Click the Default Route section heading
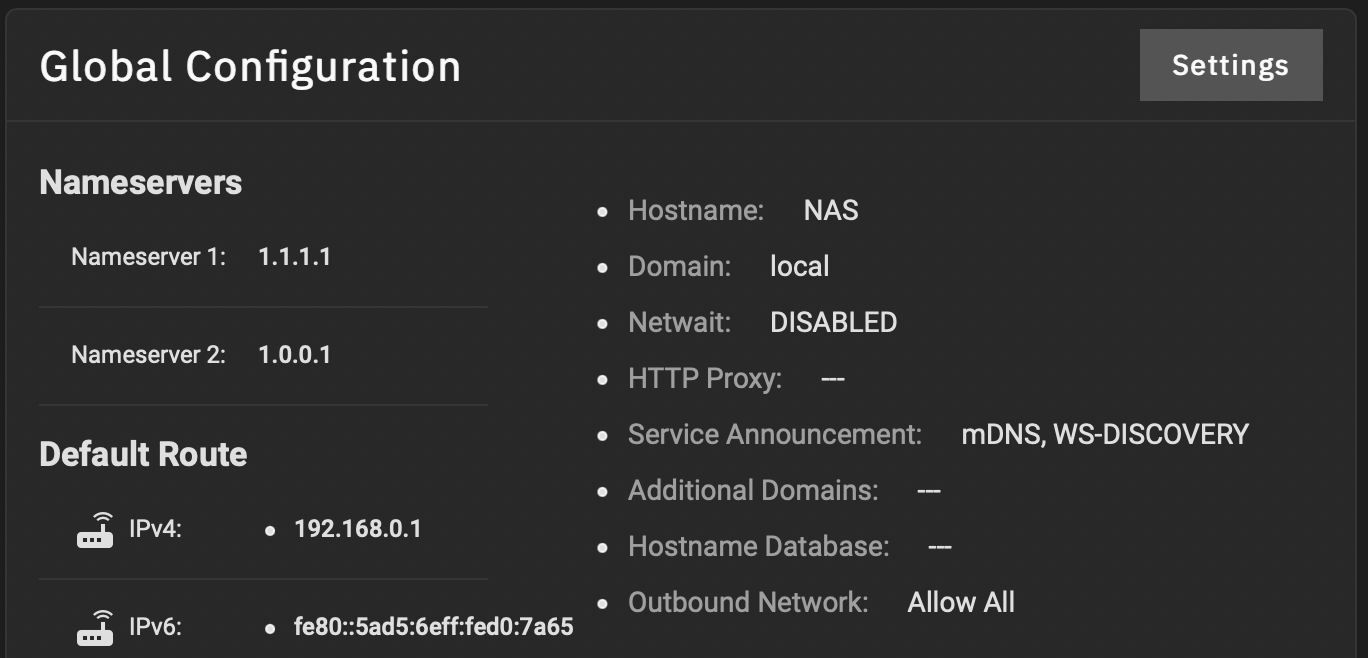This screenshot has height=658, width=1368. [x=143, y=455]
